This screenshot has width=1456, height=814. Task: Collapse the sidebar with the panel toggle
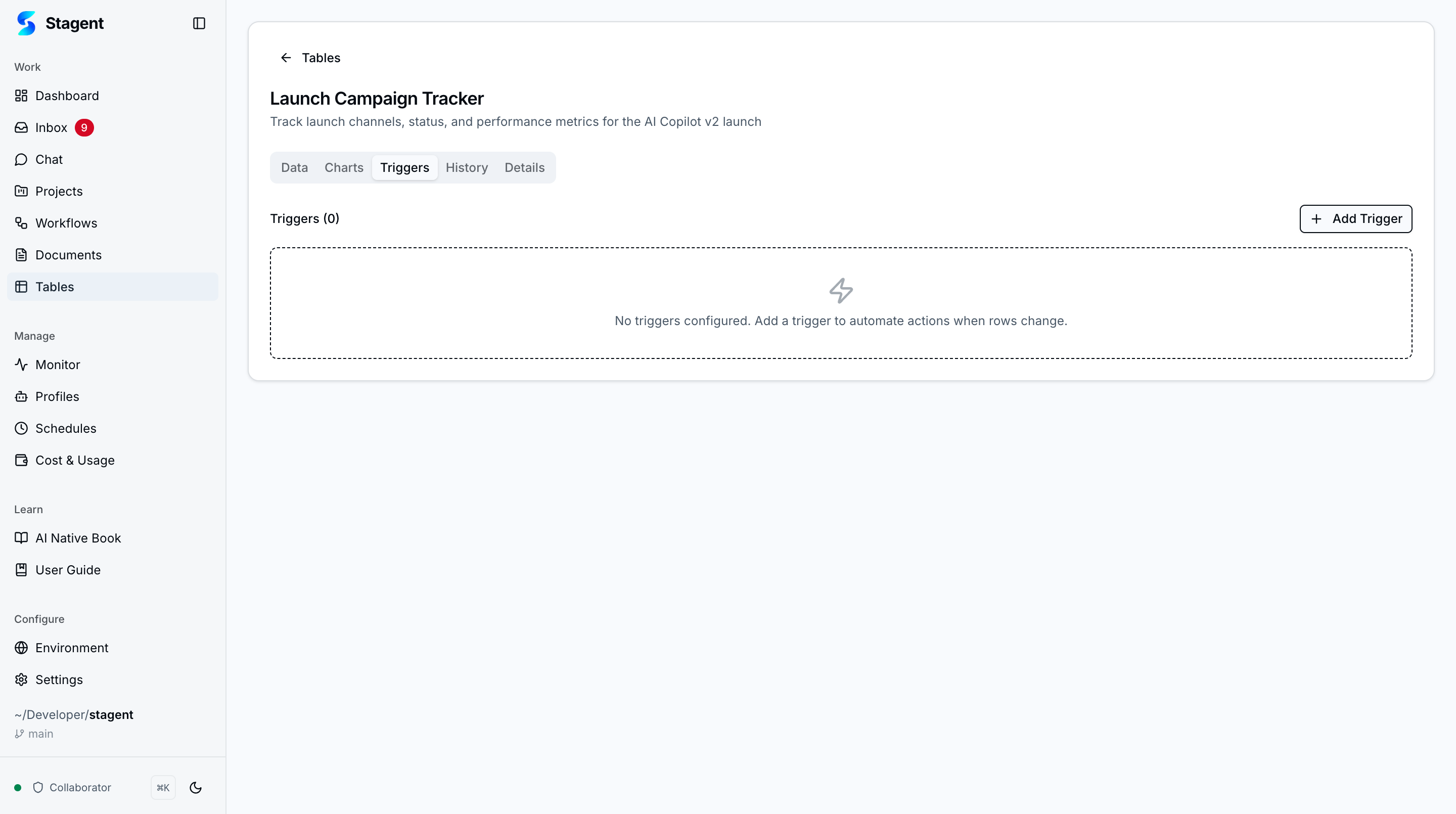[199, 23]
